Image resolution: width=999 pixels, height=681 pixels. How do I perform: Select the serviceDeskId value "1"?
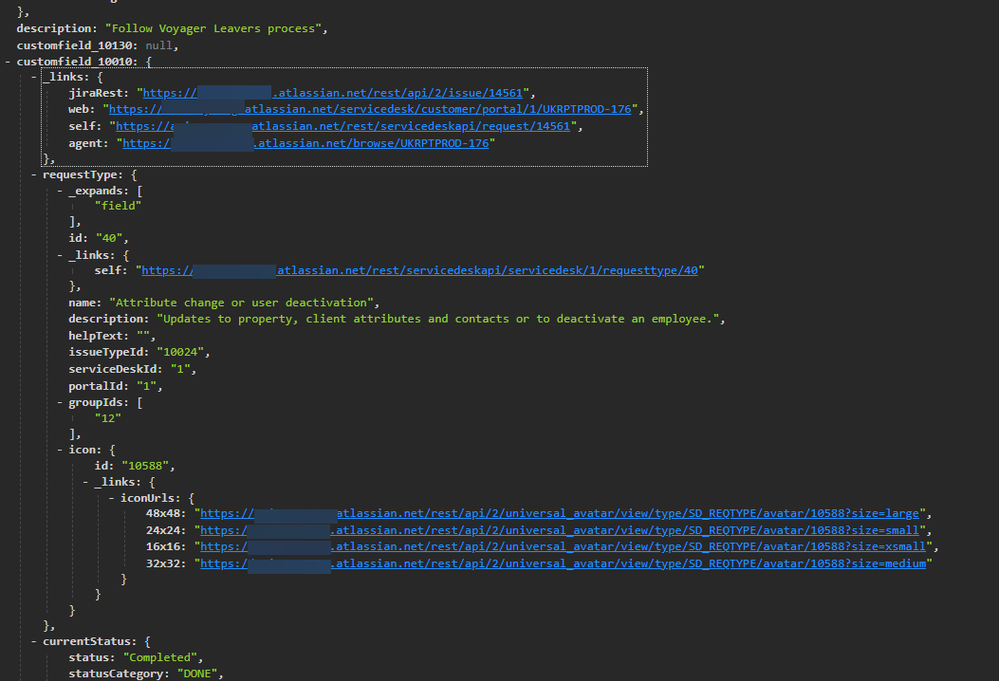(x=180, y=369)
